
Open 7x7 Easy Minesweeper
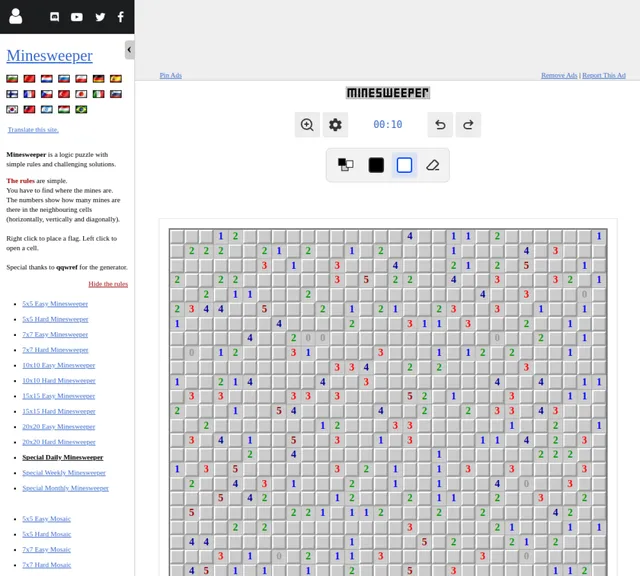coord(55,334)
